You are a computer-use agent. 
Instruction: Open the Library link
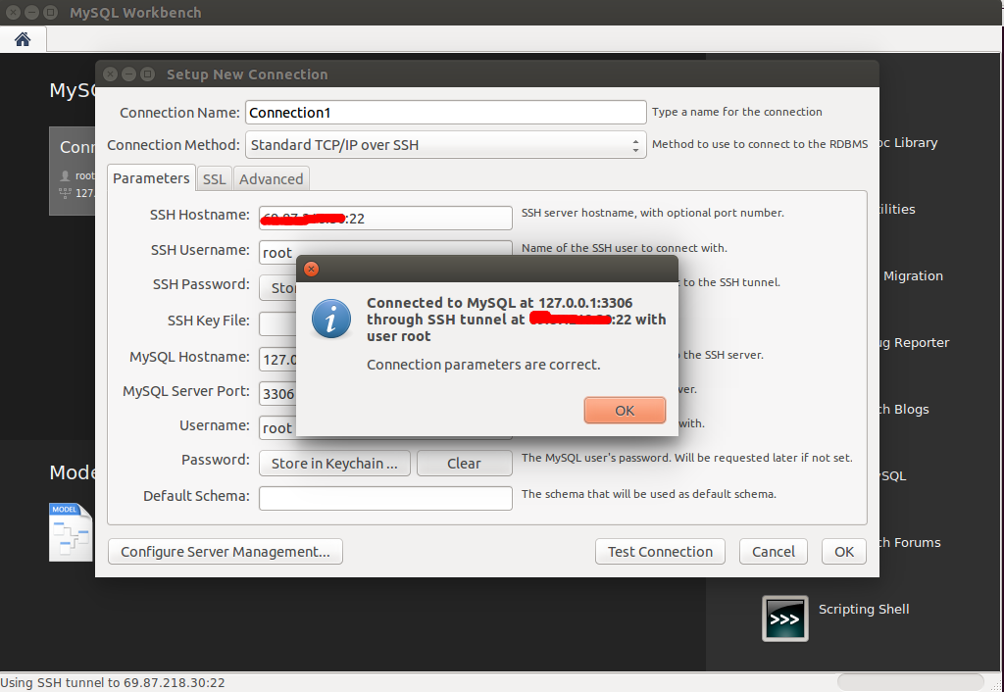coord(908,143)
